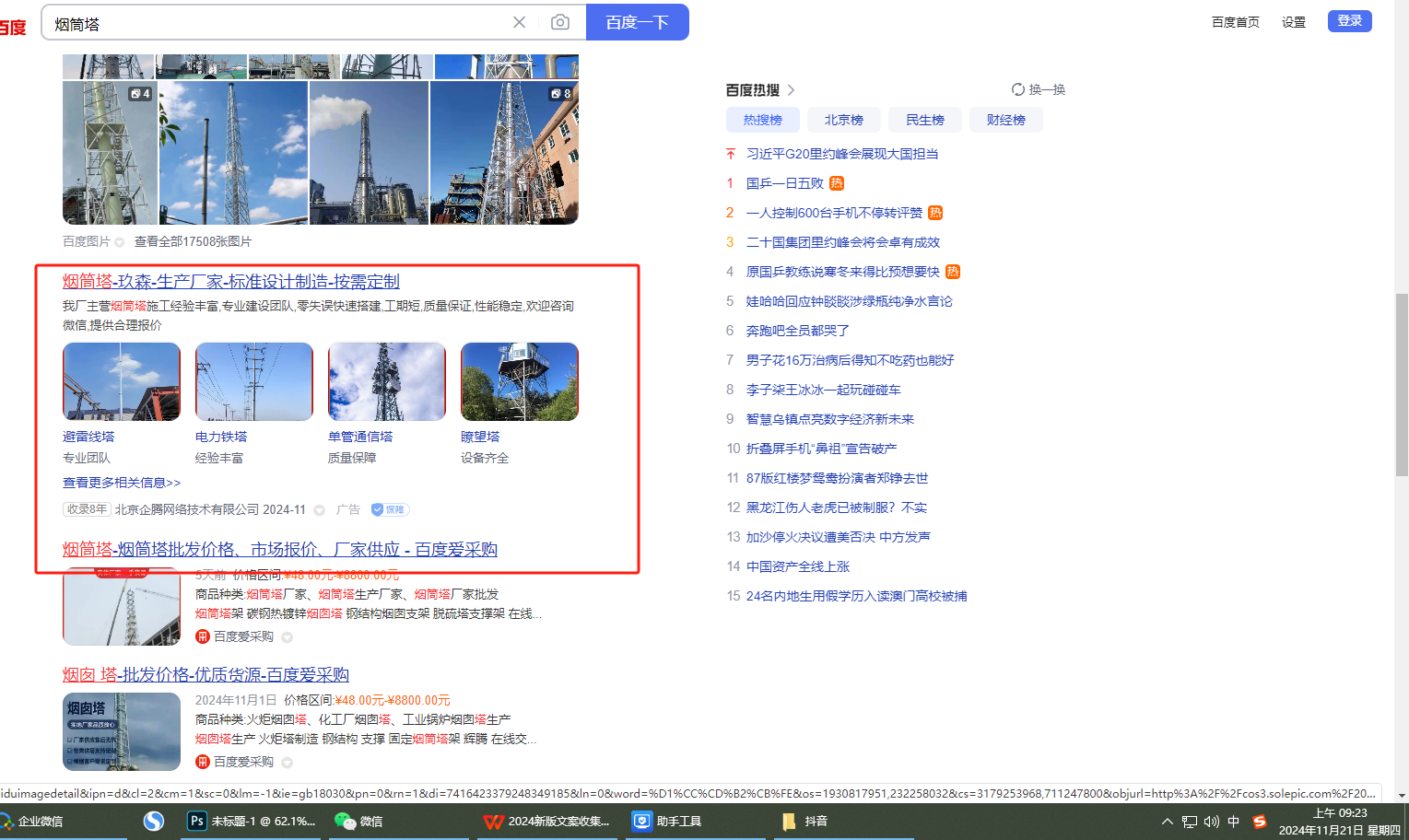1409x840 pixels.
Task: Open hot search 折叠屏手机"鼻祖"宣告破产
Action: (x=821, y=449)
